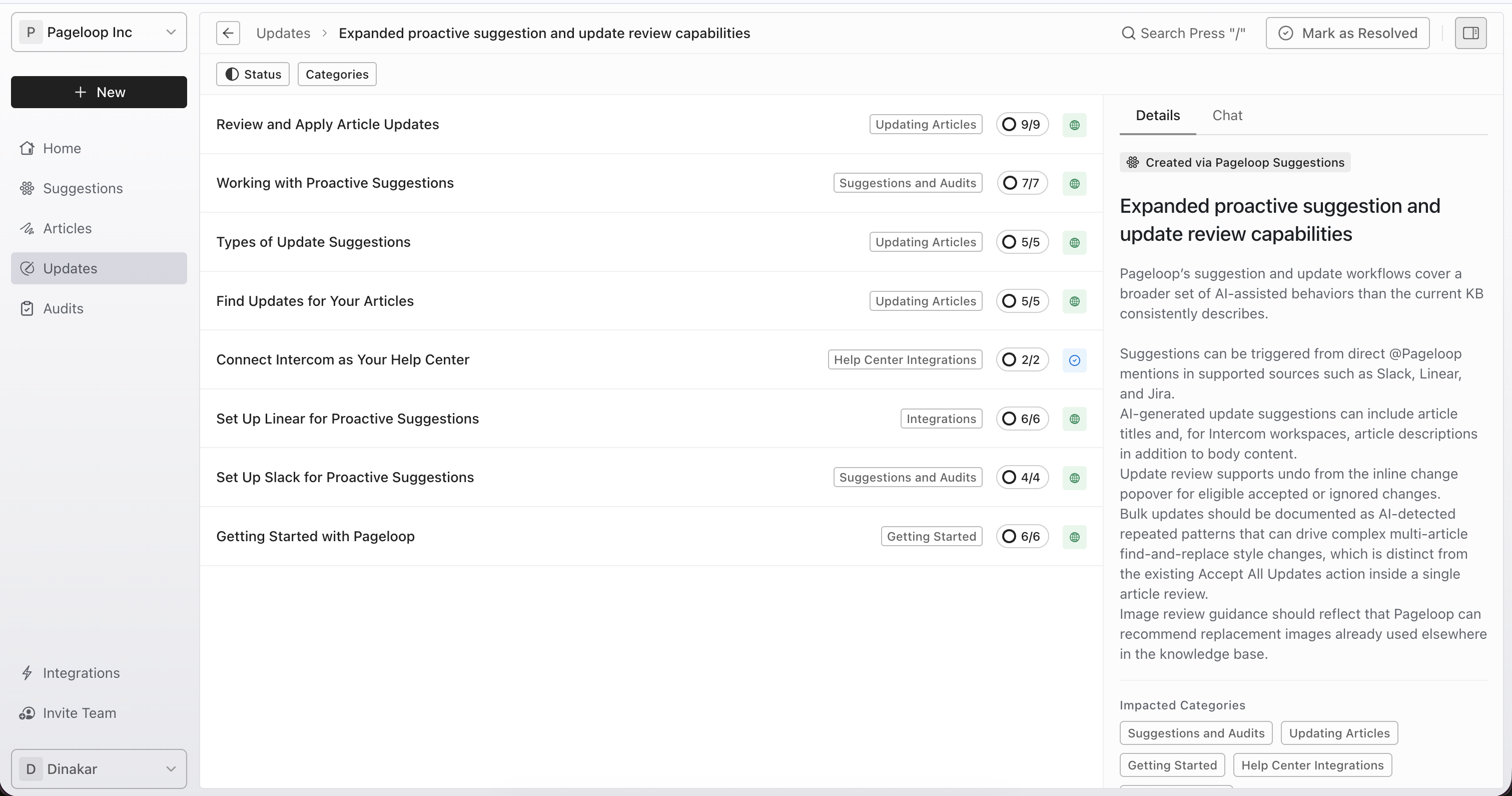Click Suggestions and Audits tag under Impacted Categories

[x=1196, y=733]
